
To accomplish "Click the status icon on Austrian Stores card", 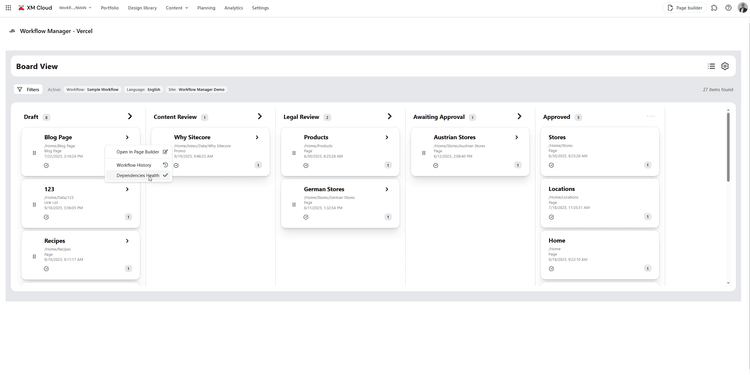I will [x=436, y=165].
